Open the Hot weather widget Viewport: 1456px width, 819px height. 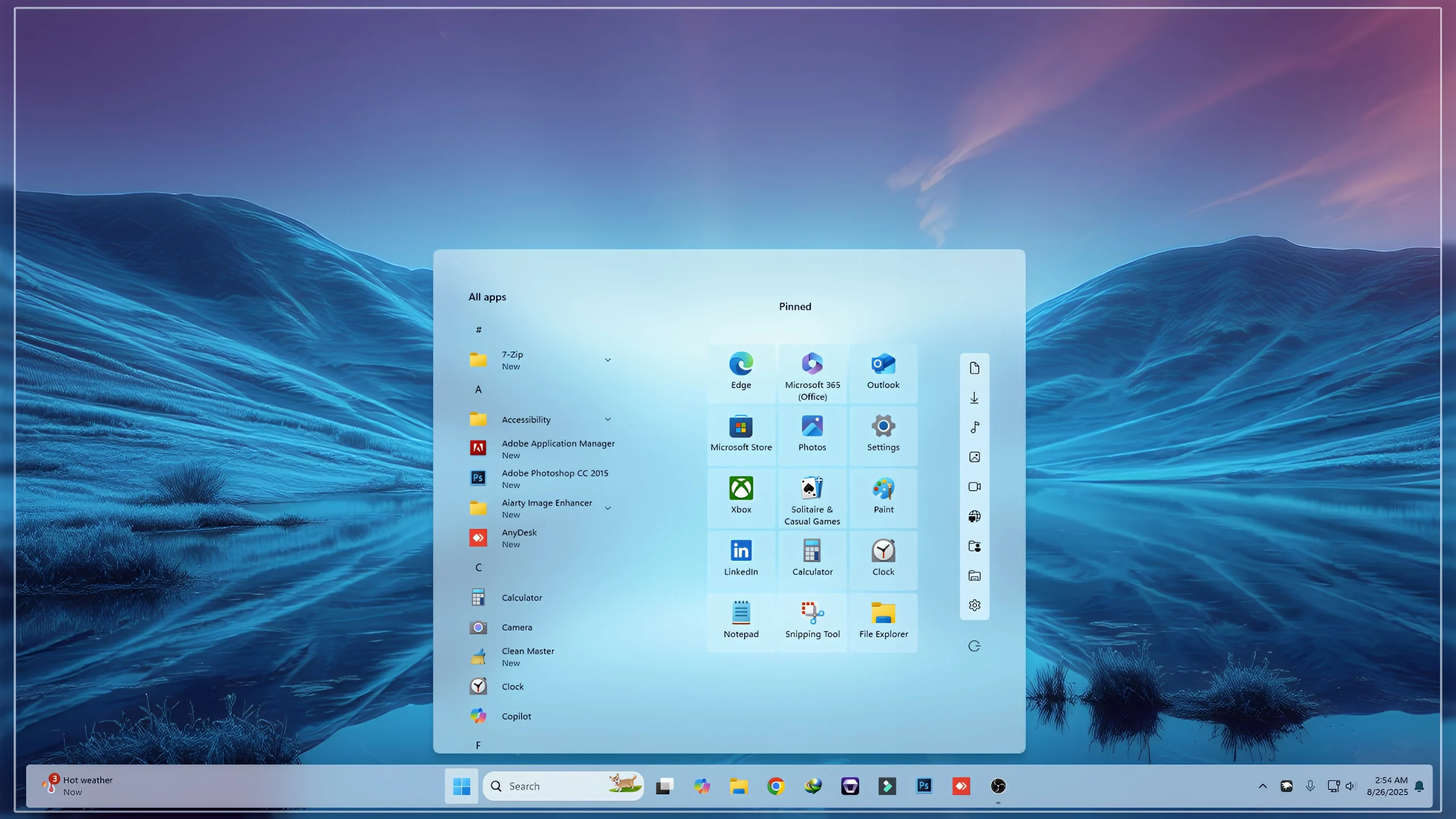pos(78,786)
